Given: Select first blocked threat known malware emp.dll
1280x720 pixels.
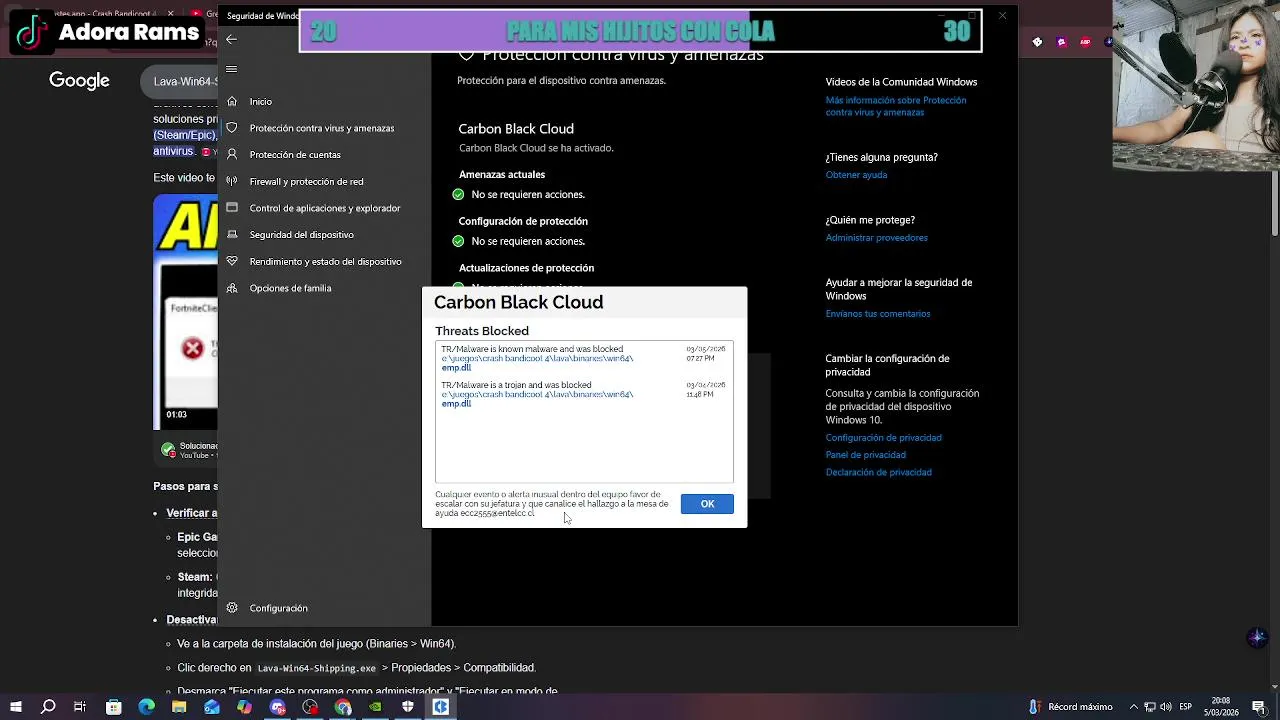Looking at the screenshot, I should coord(584,358).
